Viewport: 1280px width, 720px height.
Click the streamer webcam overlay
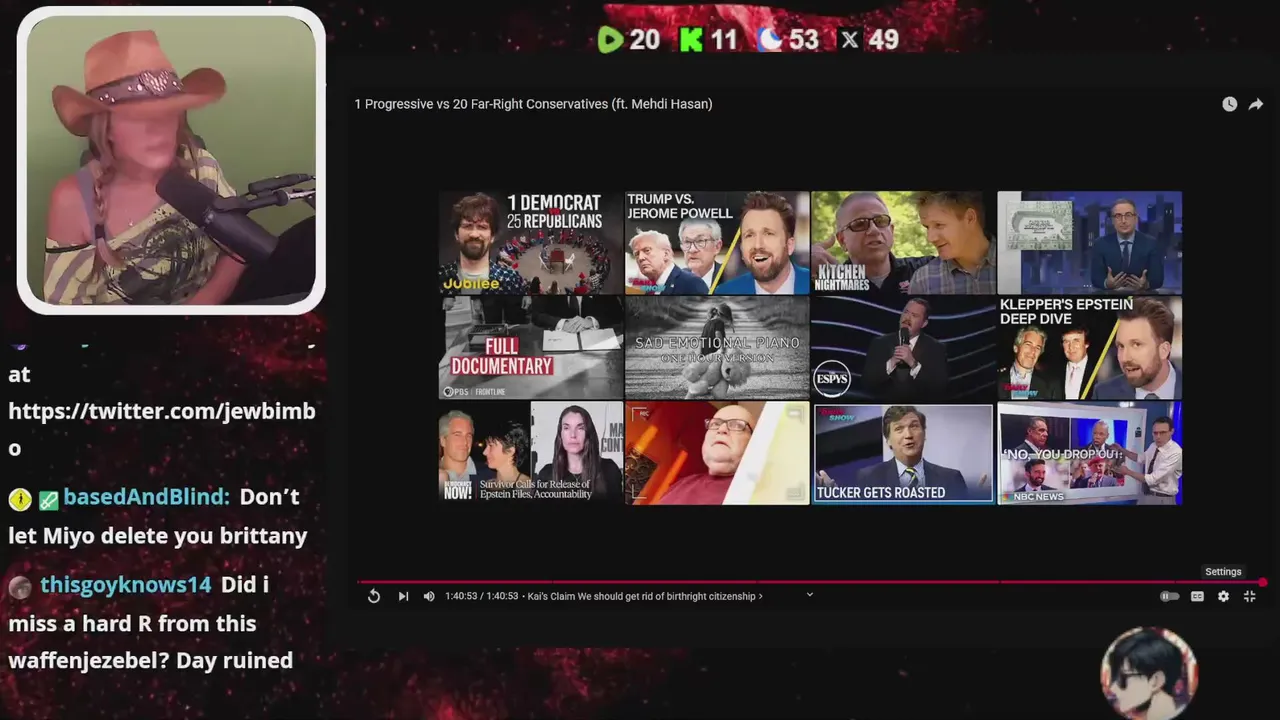point(171,161)
